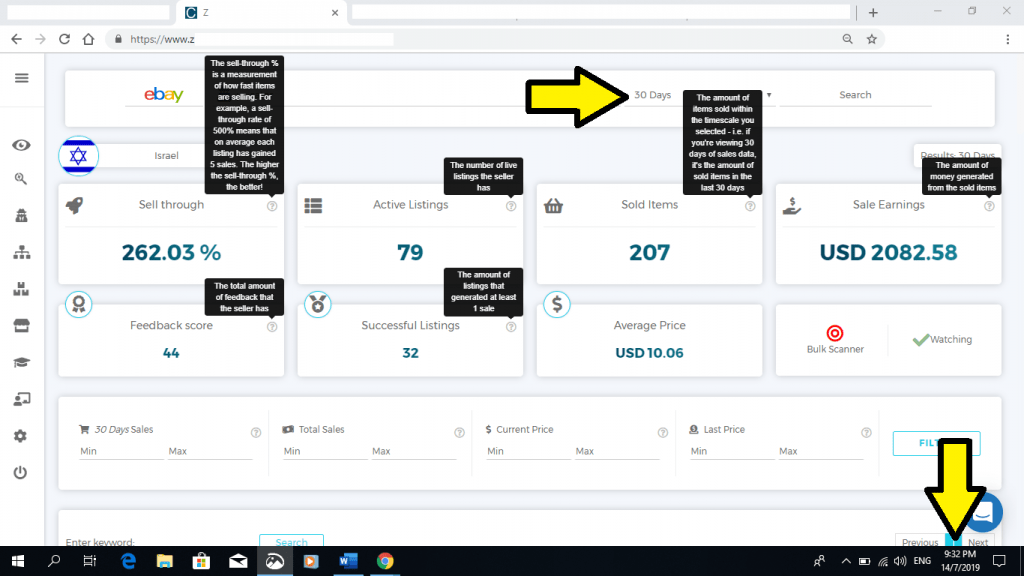
Task: Click the Current Price Max field
Action: [615, 451]
